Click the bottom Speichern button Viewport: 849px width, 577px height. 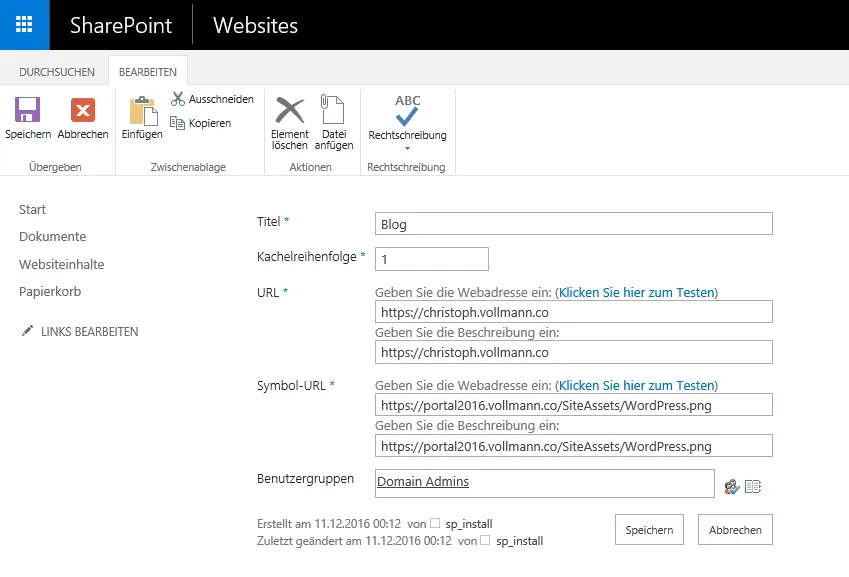click(649, 529)
